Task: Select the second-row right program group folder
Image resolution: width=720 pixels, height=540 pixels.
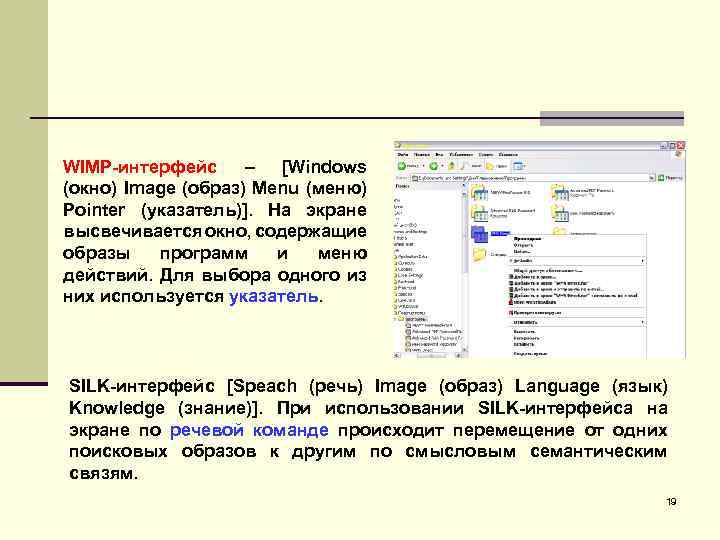Action: (x=559, y=213)
